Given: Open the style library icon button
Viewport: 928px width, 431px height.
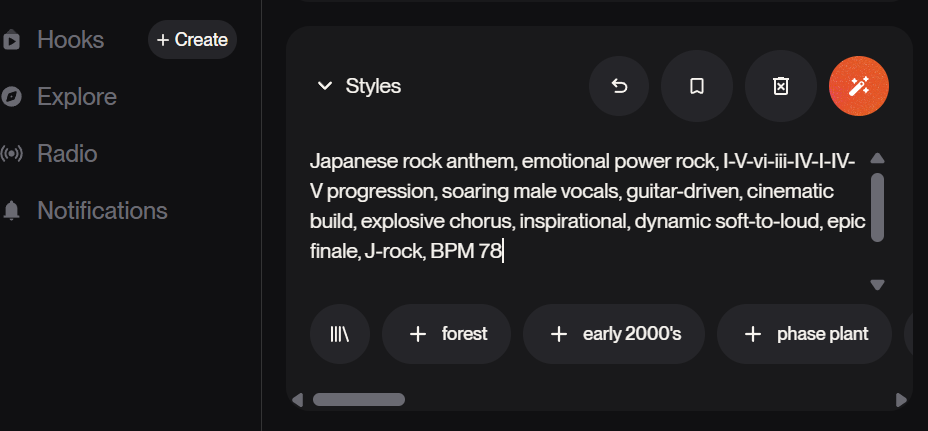Looking at the screenshot, I should coord(340,334).
